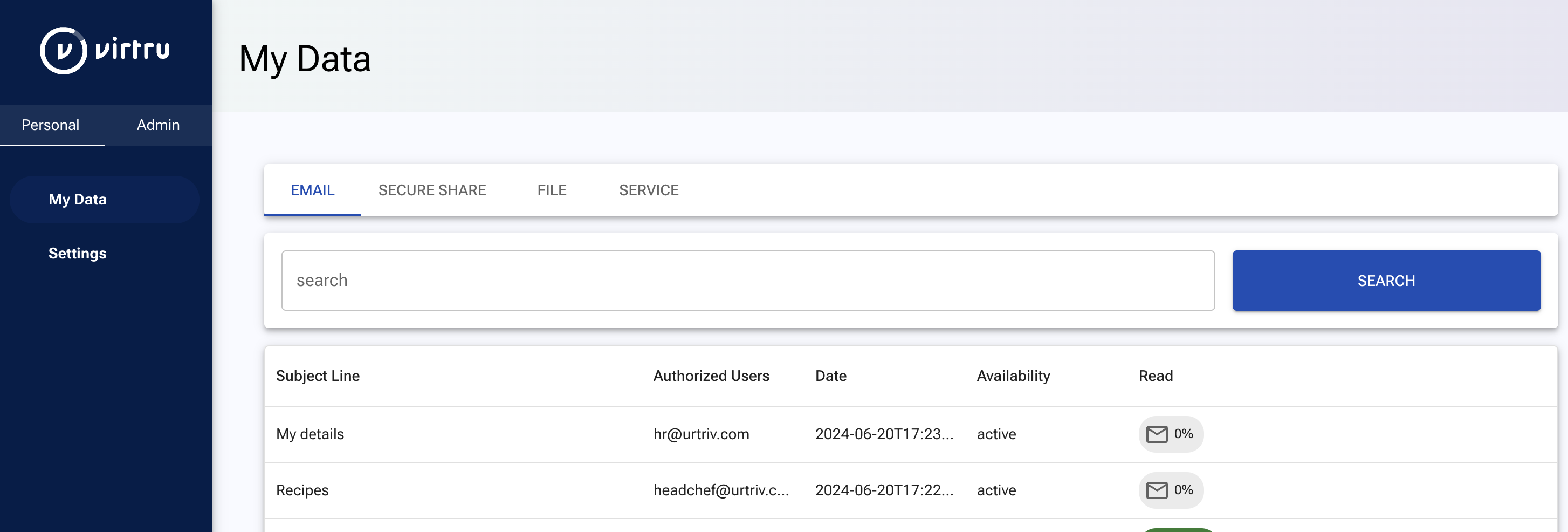
Task: Click hr@urtriv.com authorized user
Action: 701,434
